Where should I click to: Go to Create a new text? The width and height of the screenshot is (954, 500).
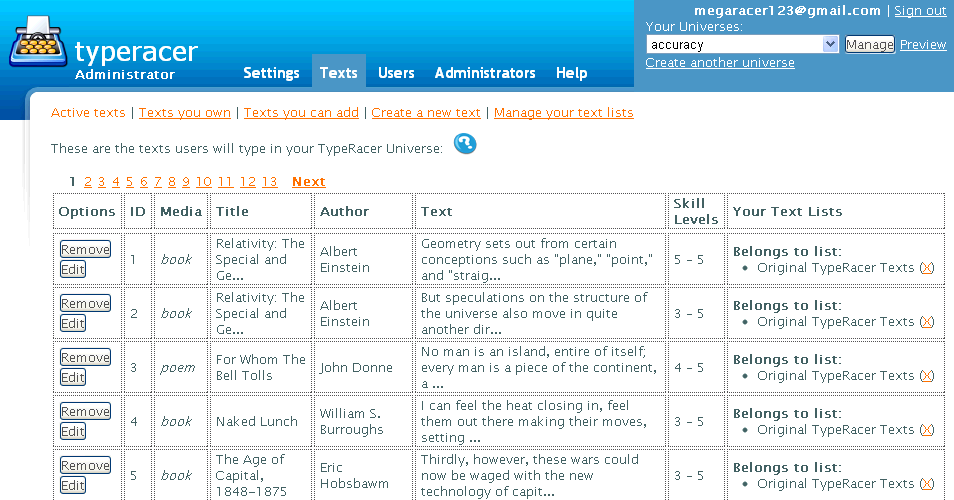(426, 113)
